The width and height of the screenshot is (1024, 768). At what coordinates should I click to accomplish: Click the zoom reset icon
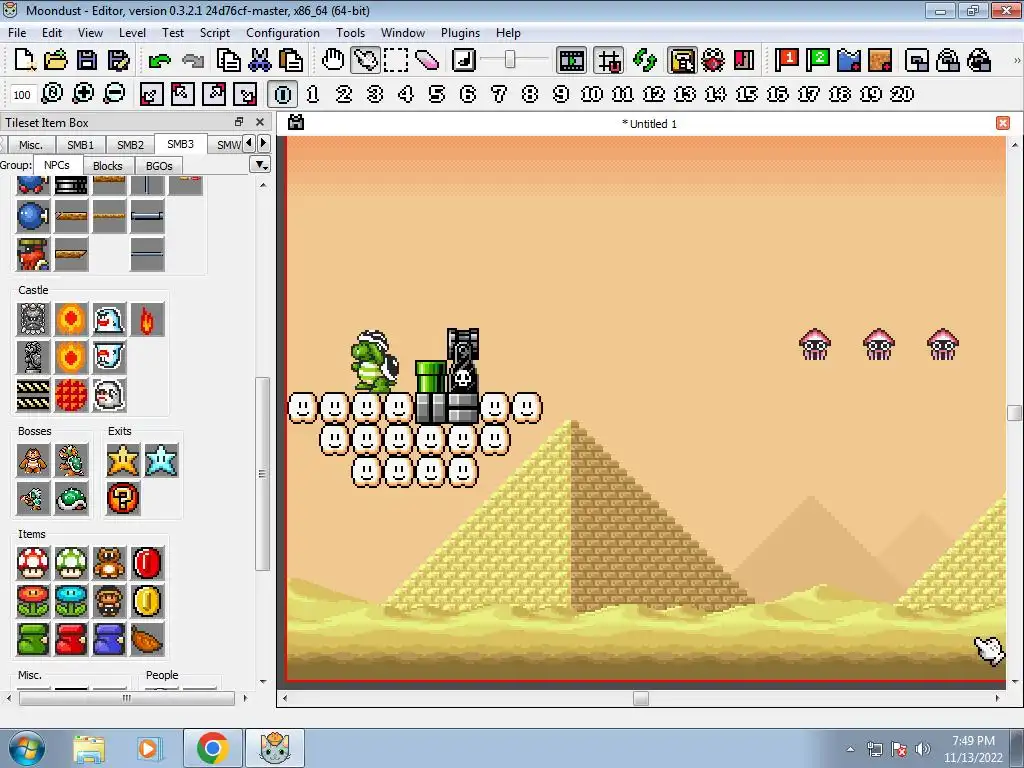[52, 94]
